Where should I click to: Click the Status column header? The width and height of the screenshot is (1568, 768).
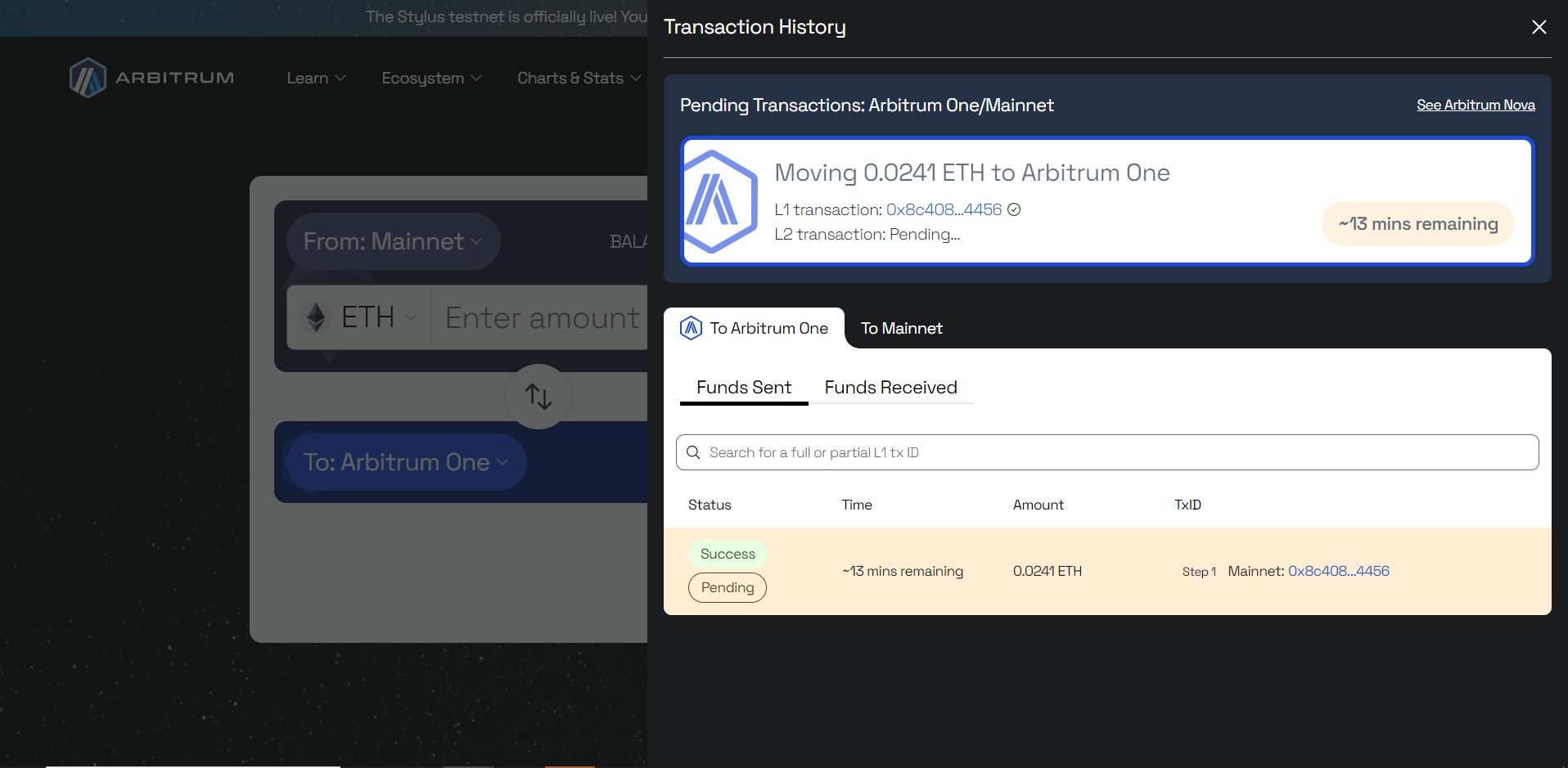click(710, 505)
